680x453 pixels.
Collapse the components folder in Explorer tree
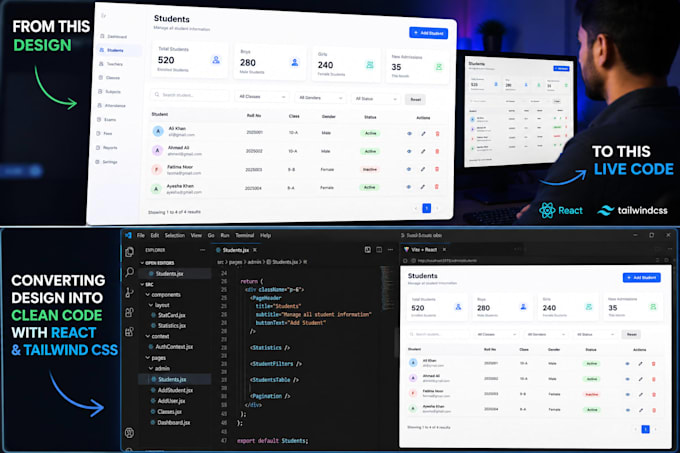tap(163, 295)
